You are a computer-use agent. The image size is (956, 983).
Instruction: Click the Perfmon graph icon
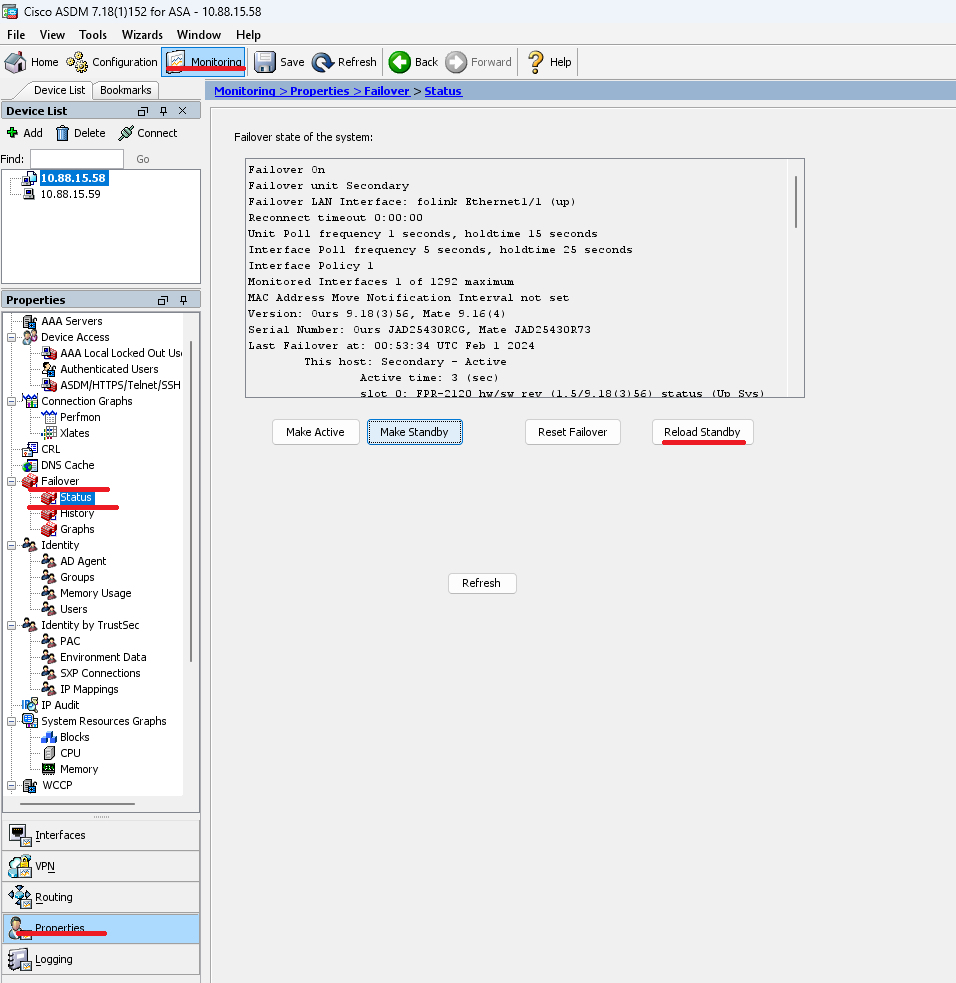tap(49, 417)
